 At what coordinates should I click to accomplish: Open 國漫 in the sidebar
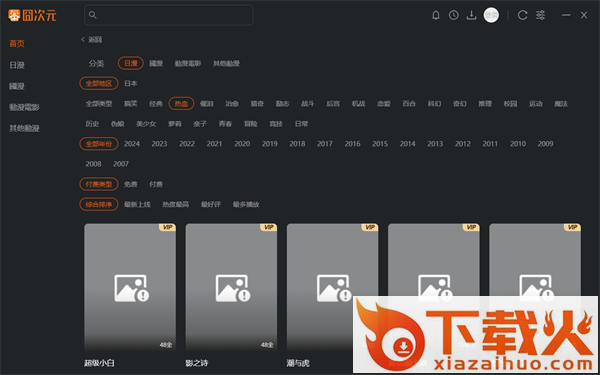(17, 86)
